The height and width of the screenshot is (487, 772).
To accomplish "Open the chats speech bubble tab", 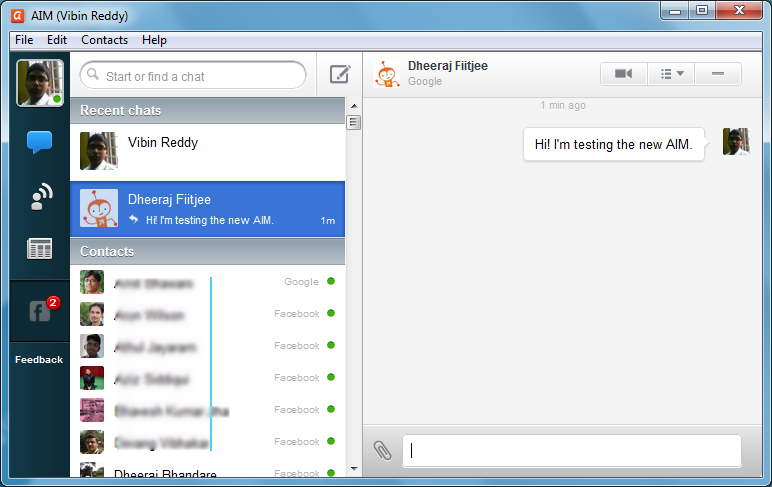I will (39, 142).
